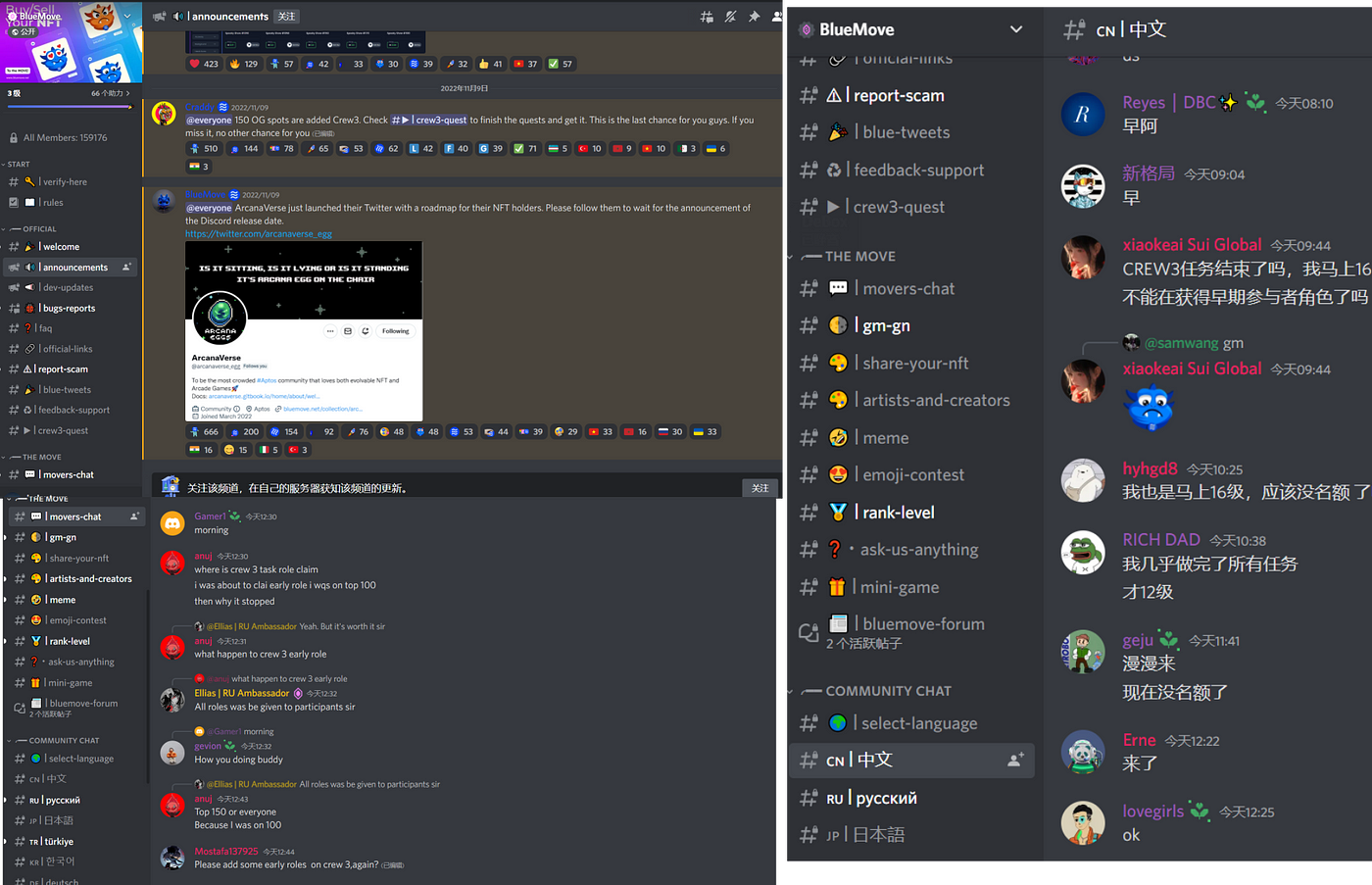Image resolution: width=1372 pixels, height=885 pixels.
Task: Click the Reyes | DBC username
Action: click(x=1169, y=103)
